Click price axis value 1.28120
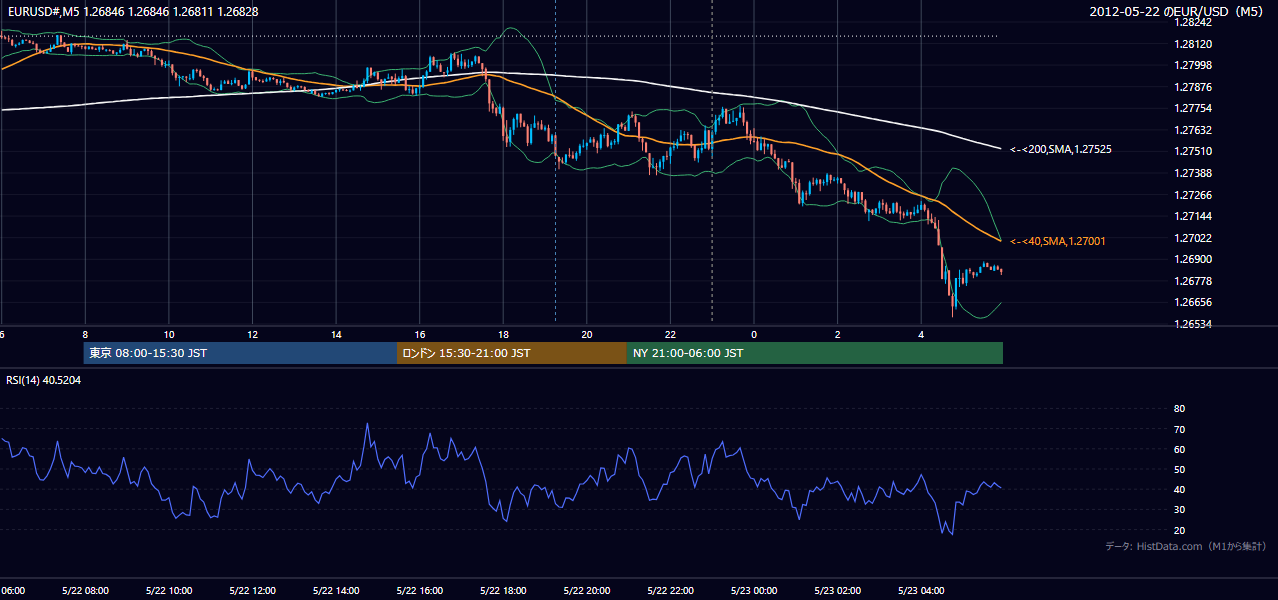This screenshot has width=1278, height=600. click(x=1192, y=44)
